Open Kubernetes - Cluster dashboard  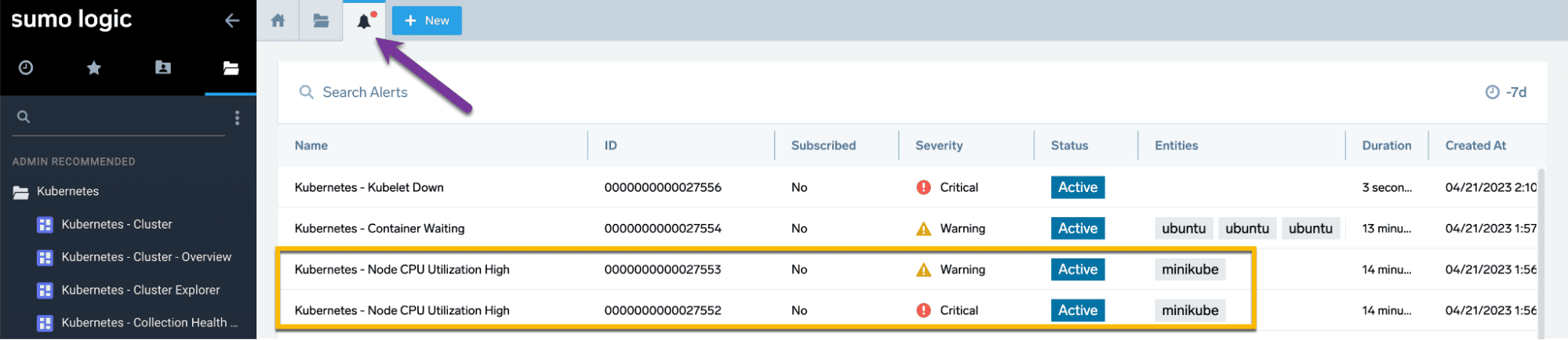point(117,224)
